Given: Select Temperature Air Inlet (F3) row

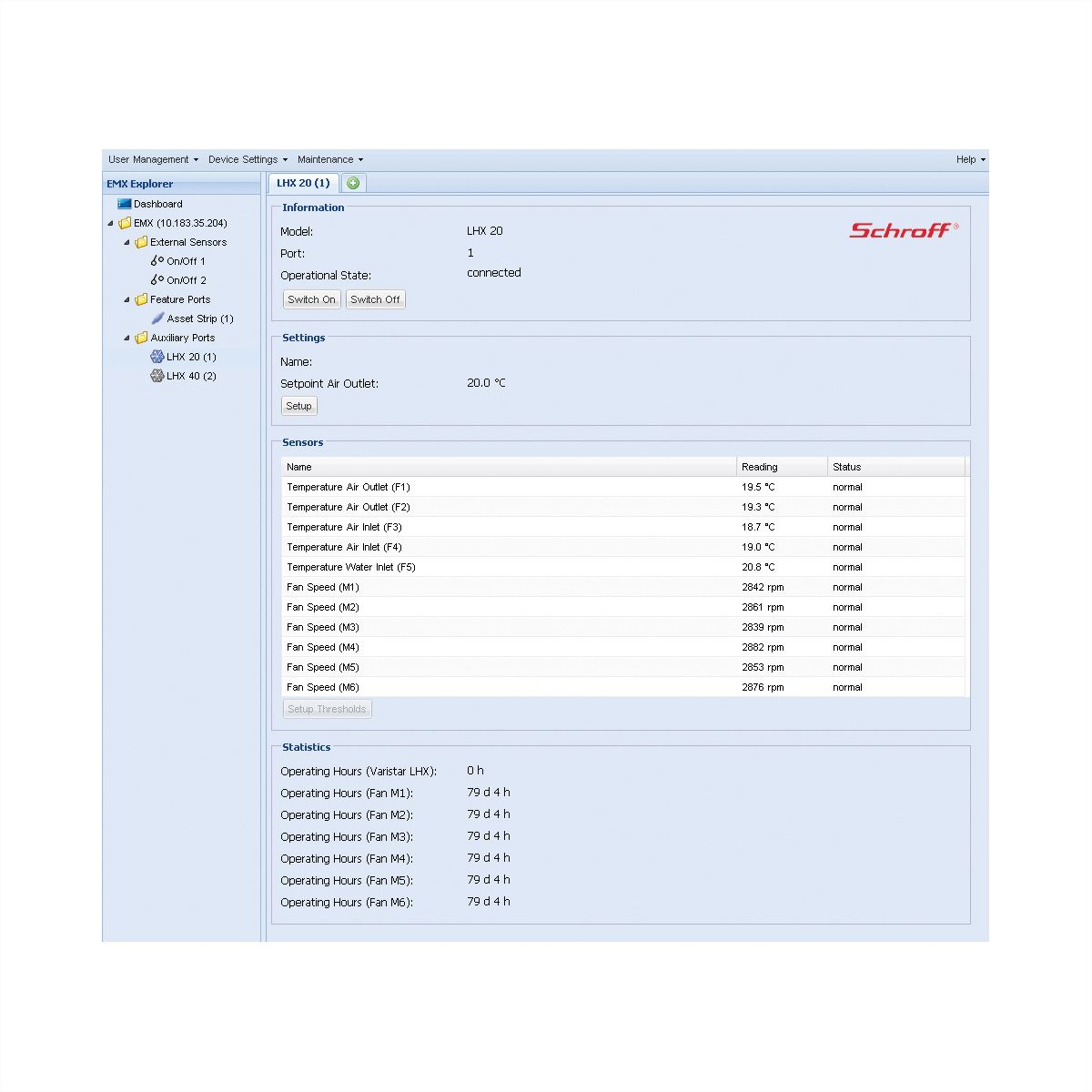Looking at the screenshot, I should [623, 527].
